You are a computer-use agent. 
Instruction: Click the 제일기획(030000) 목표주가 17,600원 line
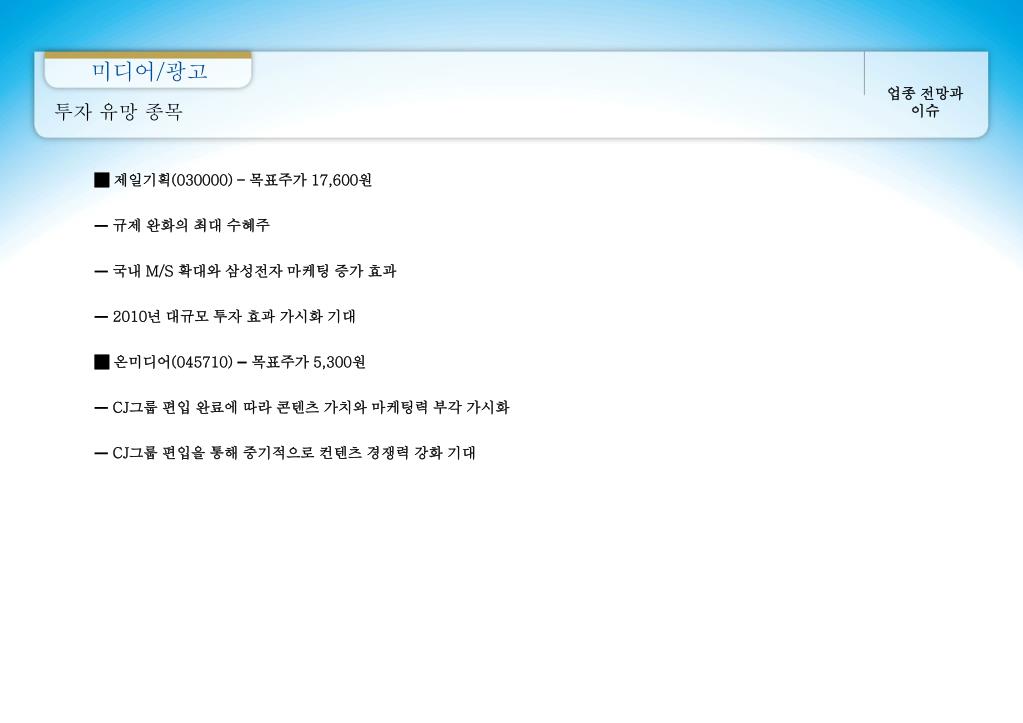point(233,180)
